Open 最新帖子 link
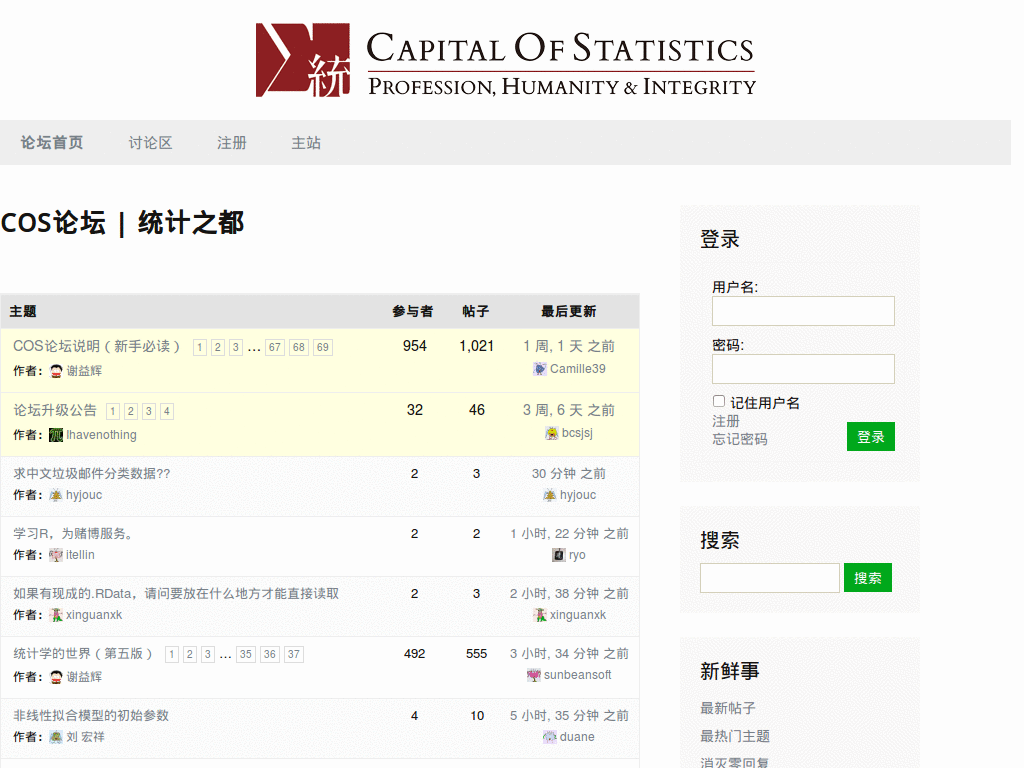1024x768 pixels. 728,708
